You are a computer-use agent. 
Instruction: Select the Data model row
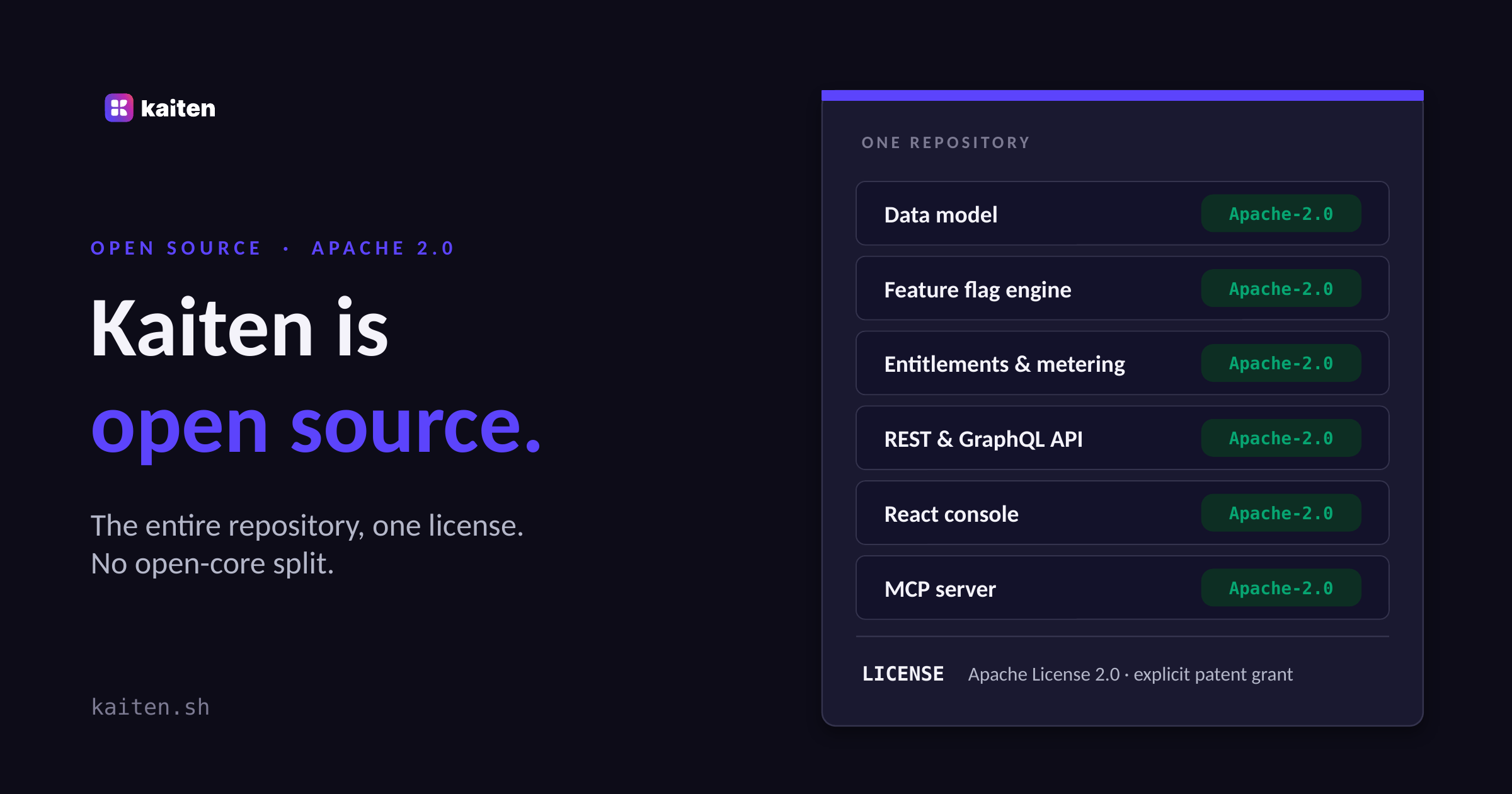[x=1122, y=214]
